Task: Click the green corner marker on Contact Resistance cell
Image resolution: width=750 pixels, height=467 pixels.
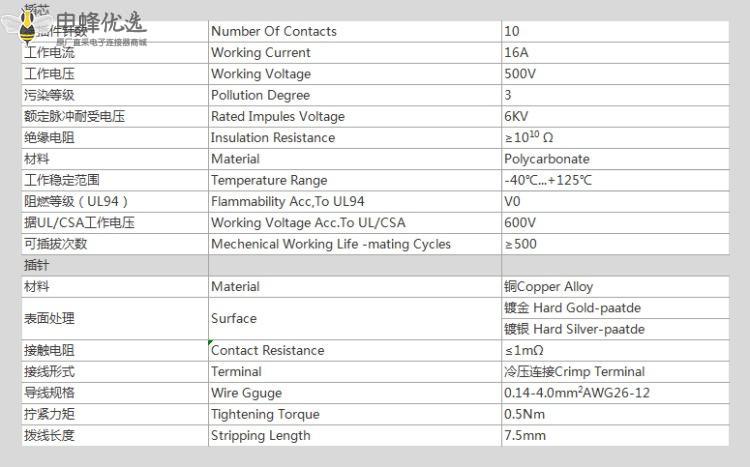Action: pyautogui.click(x=211, y=343)
